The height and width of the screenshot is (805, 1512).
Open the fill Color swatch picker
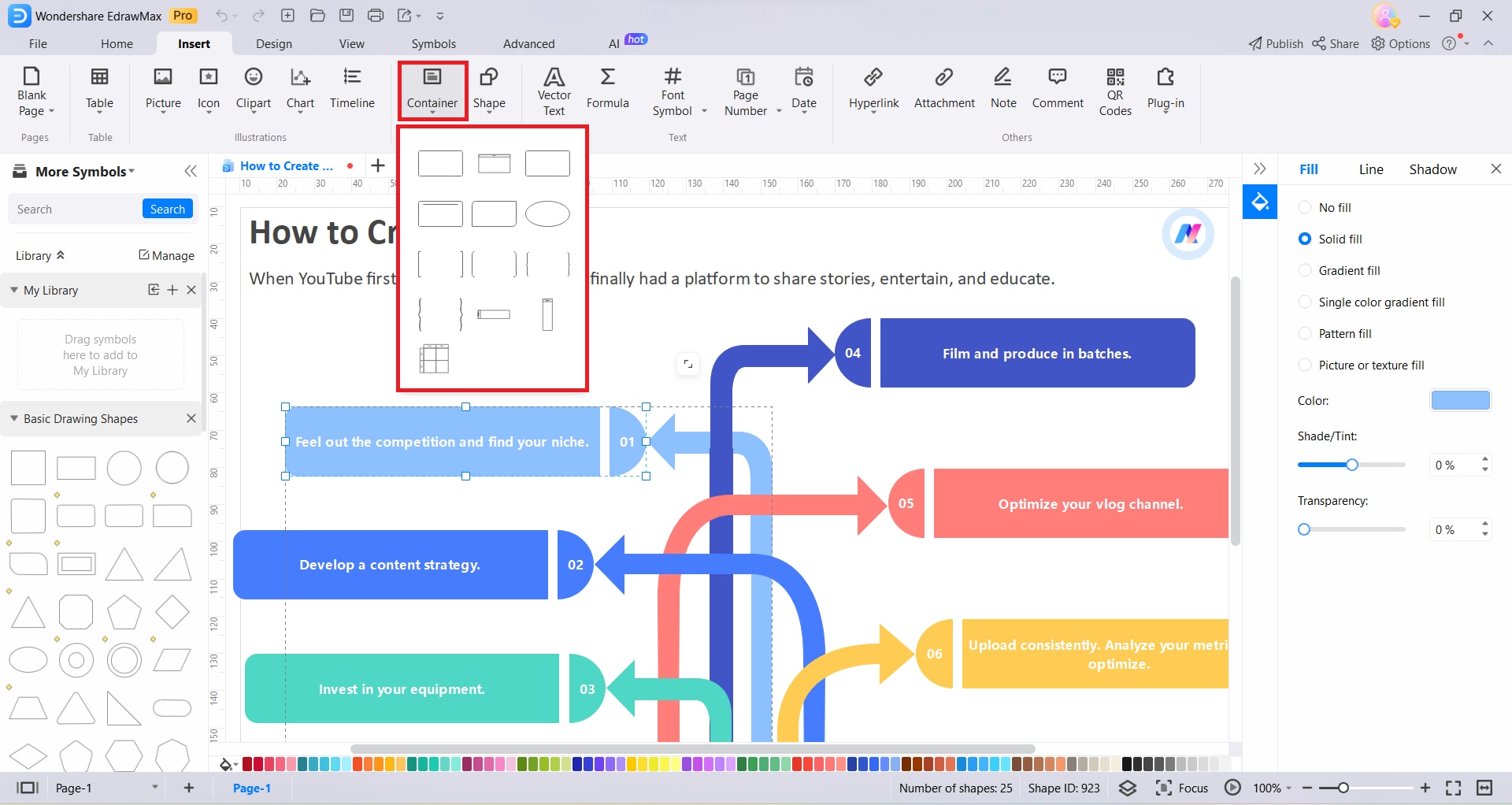pos(1460,400)
